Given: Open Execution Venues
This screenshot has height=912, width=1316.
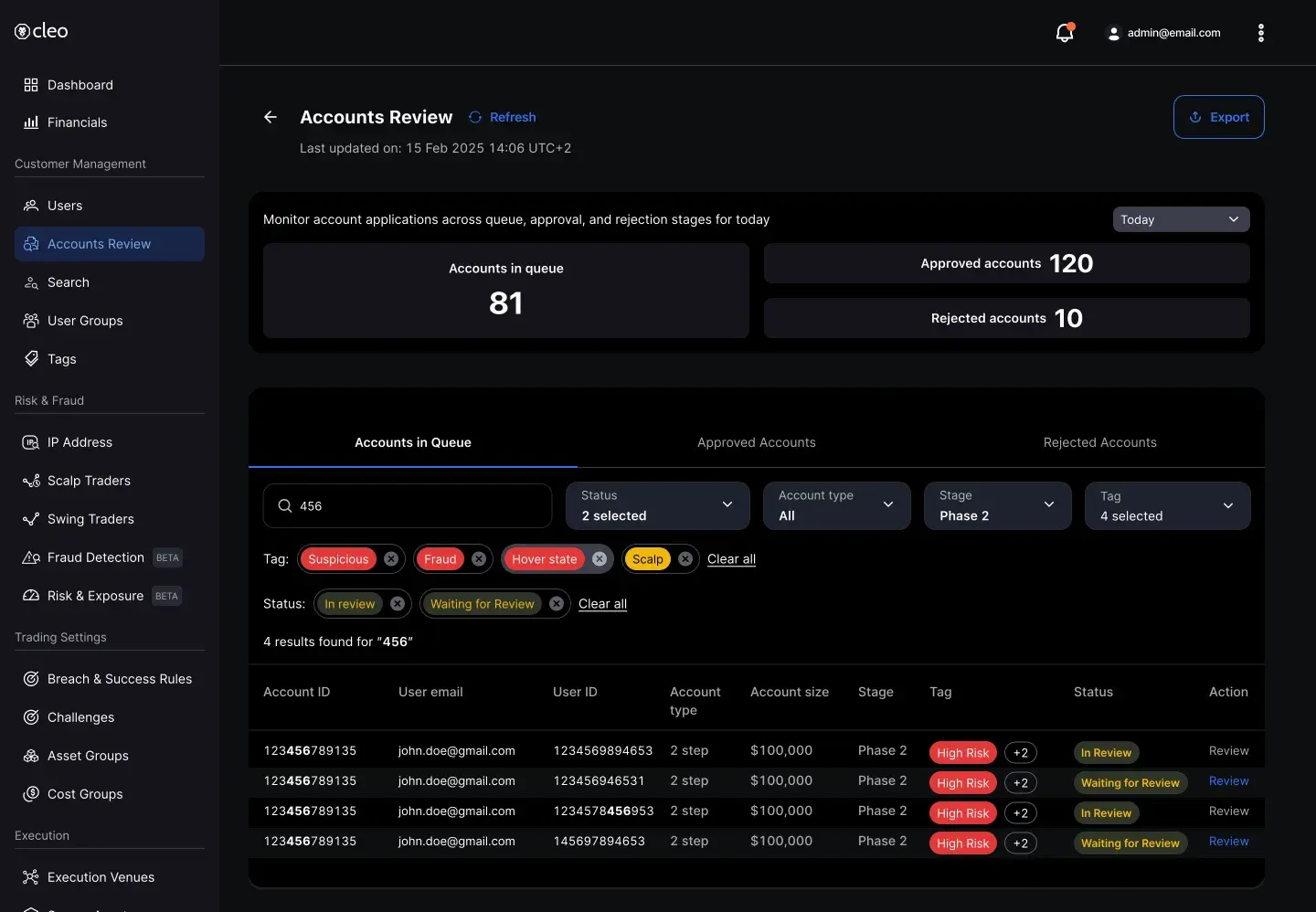Looking at the screenshot, I should [110, 877].
